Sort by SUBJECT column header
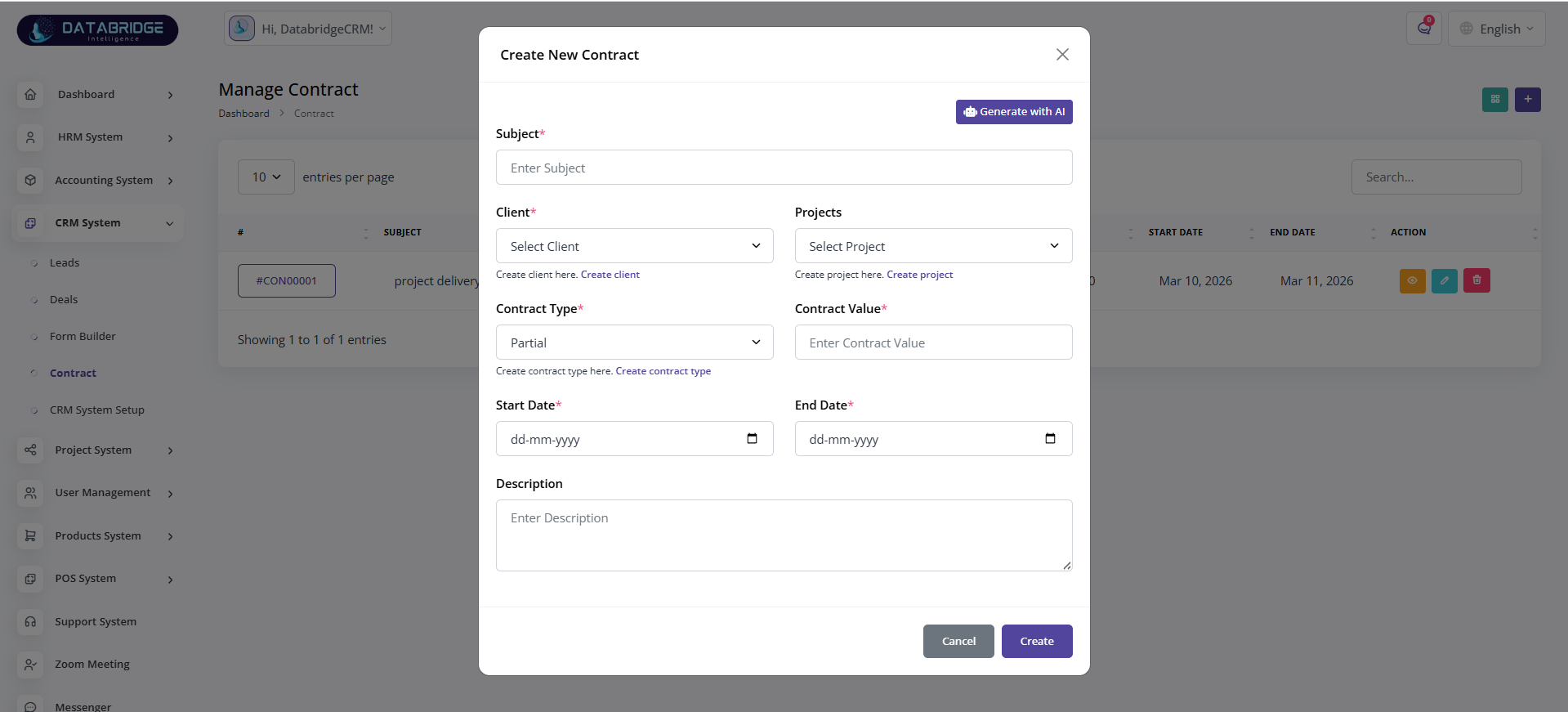The height and width of the screenshot is (712, 1568). coord(403,232)
